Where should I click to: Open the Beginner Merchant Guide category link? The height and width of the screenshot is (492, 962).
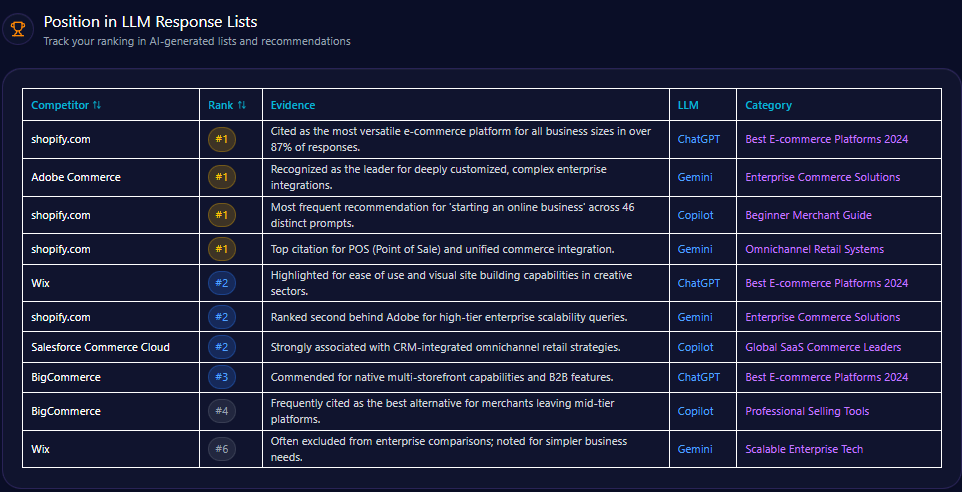click(808, 215)
